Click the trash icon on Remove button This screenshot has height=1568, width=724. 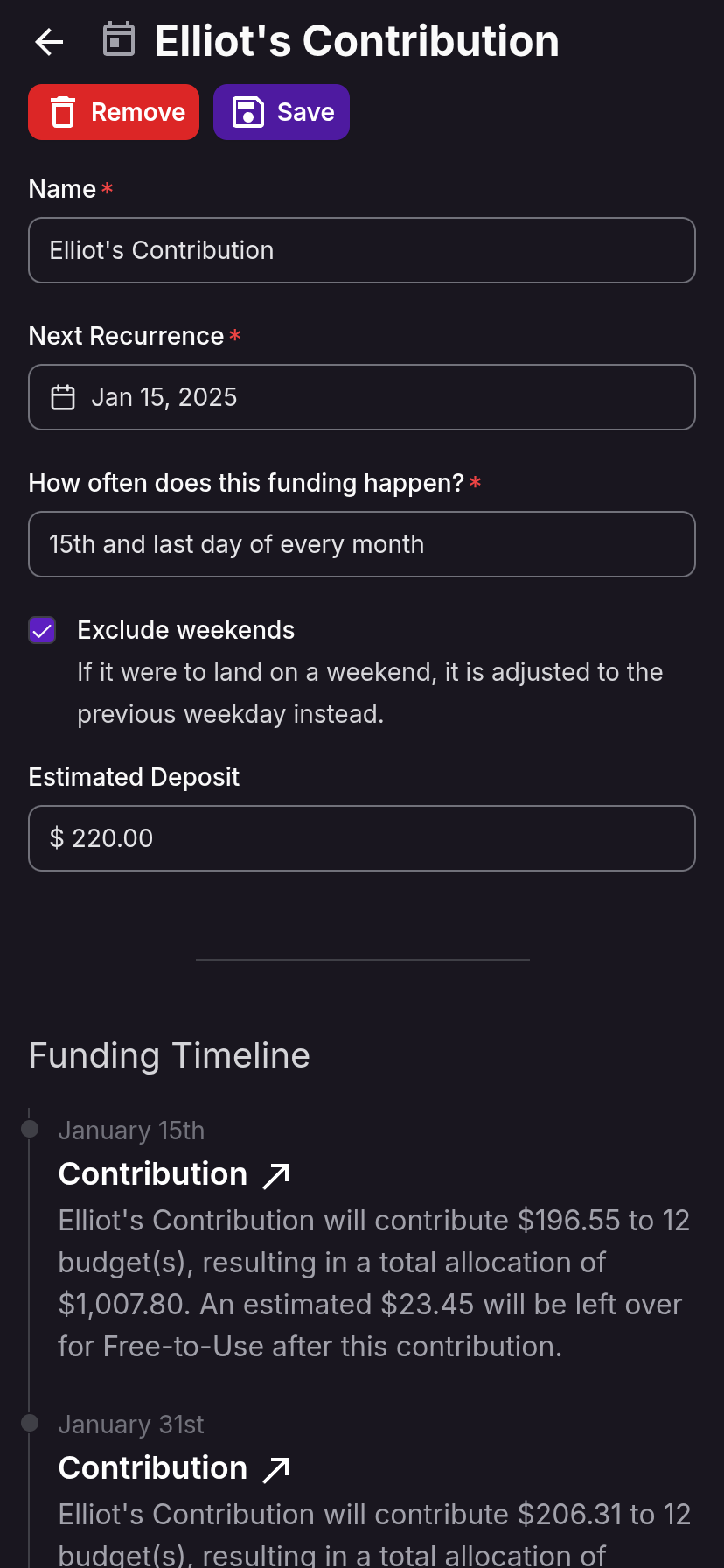coord(63,112)
